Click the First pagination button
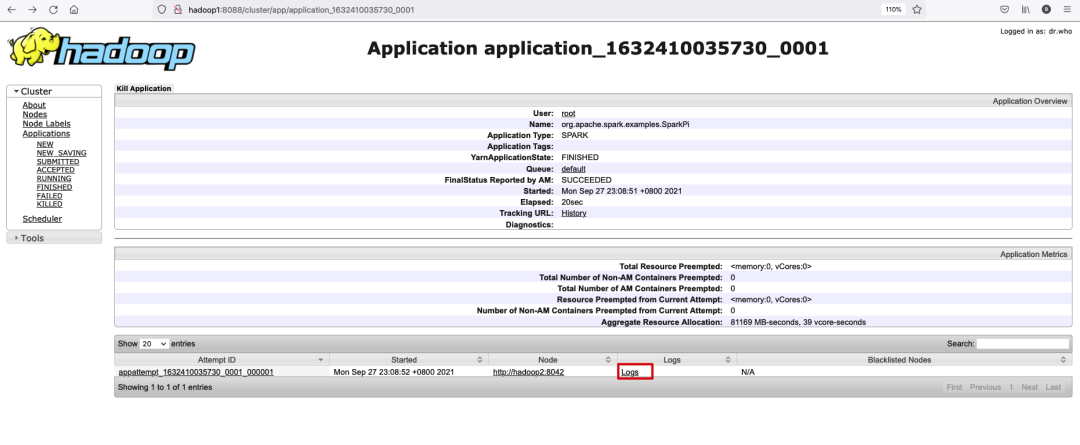1080x445 pixels. 954,387
